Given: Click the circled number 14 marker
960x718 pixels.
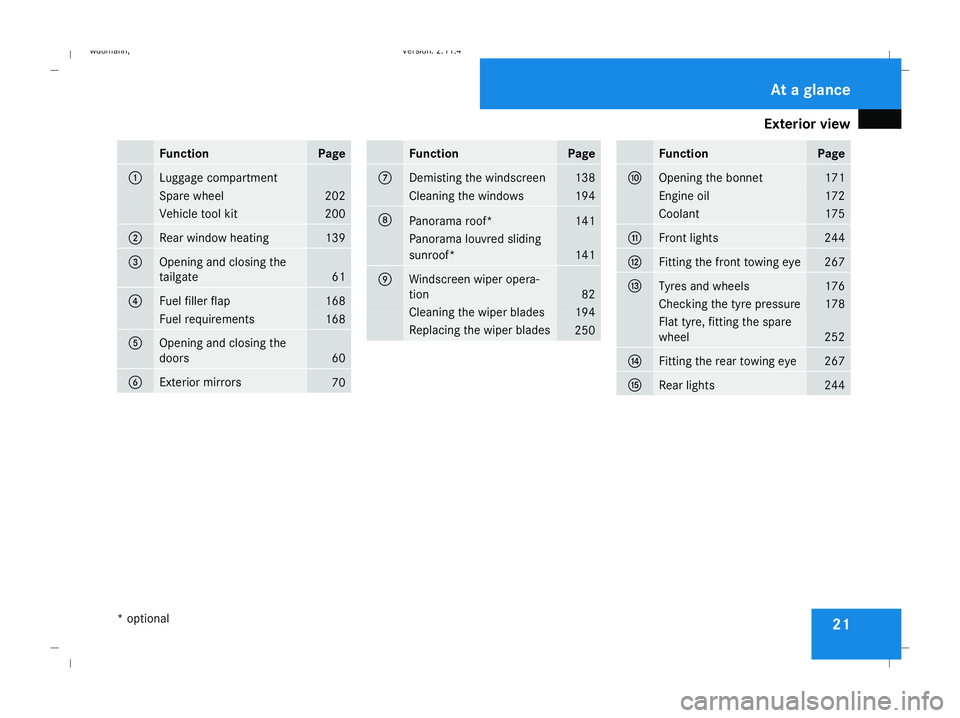Looking at the screenshot, I should pyautogui.click(x=635, y=361).
